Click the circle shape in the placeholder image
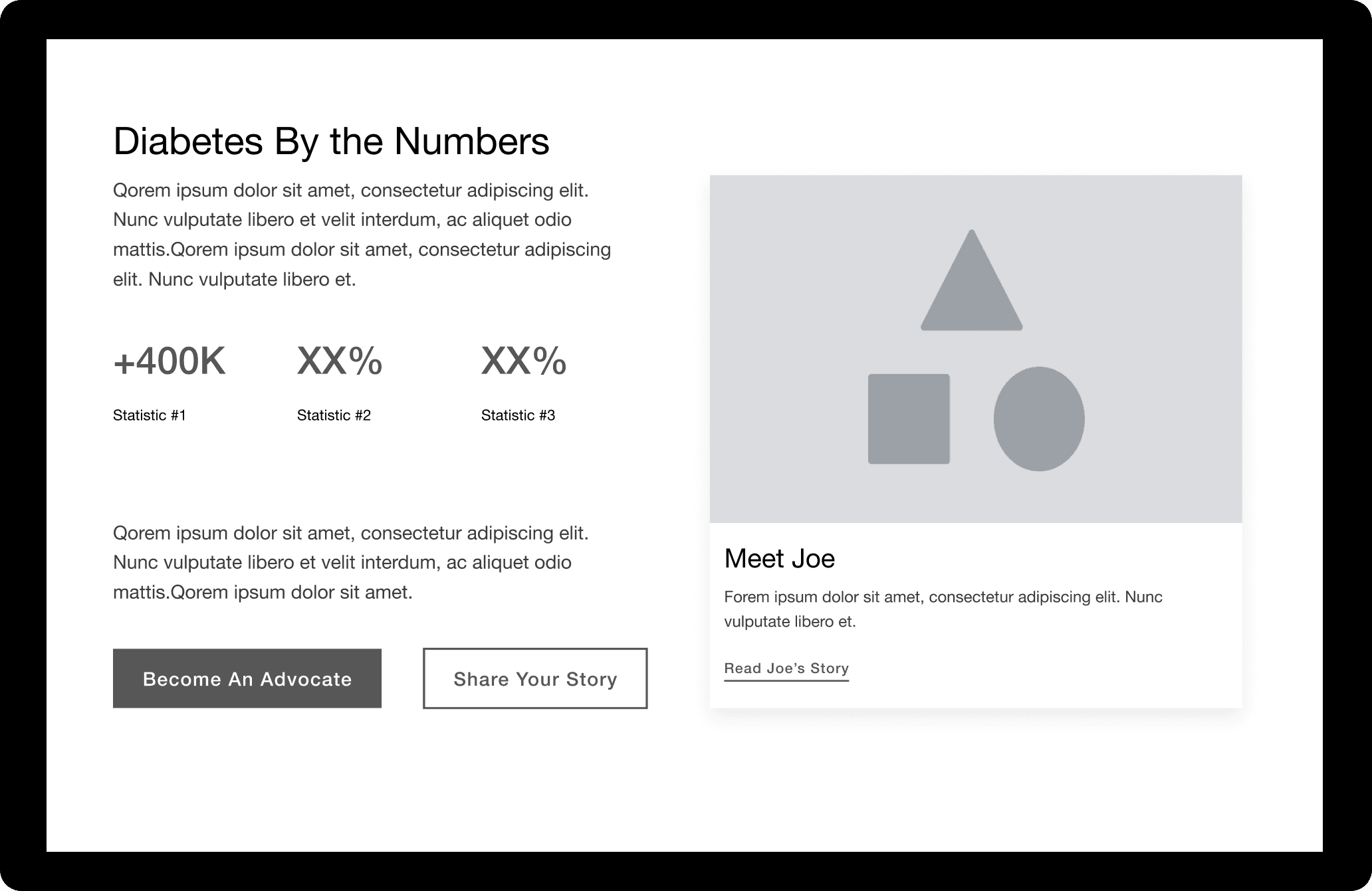Image resolution: width=1372 pixels, height=891 pixels. click(x=1038, y=419)
